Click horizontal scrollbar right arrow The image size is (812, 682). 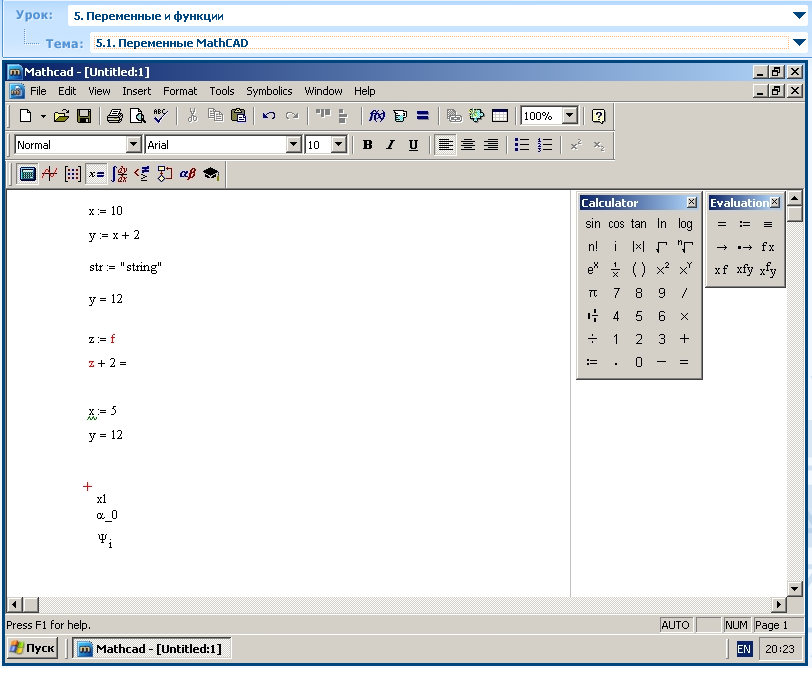click(778, 604)
